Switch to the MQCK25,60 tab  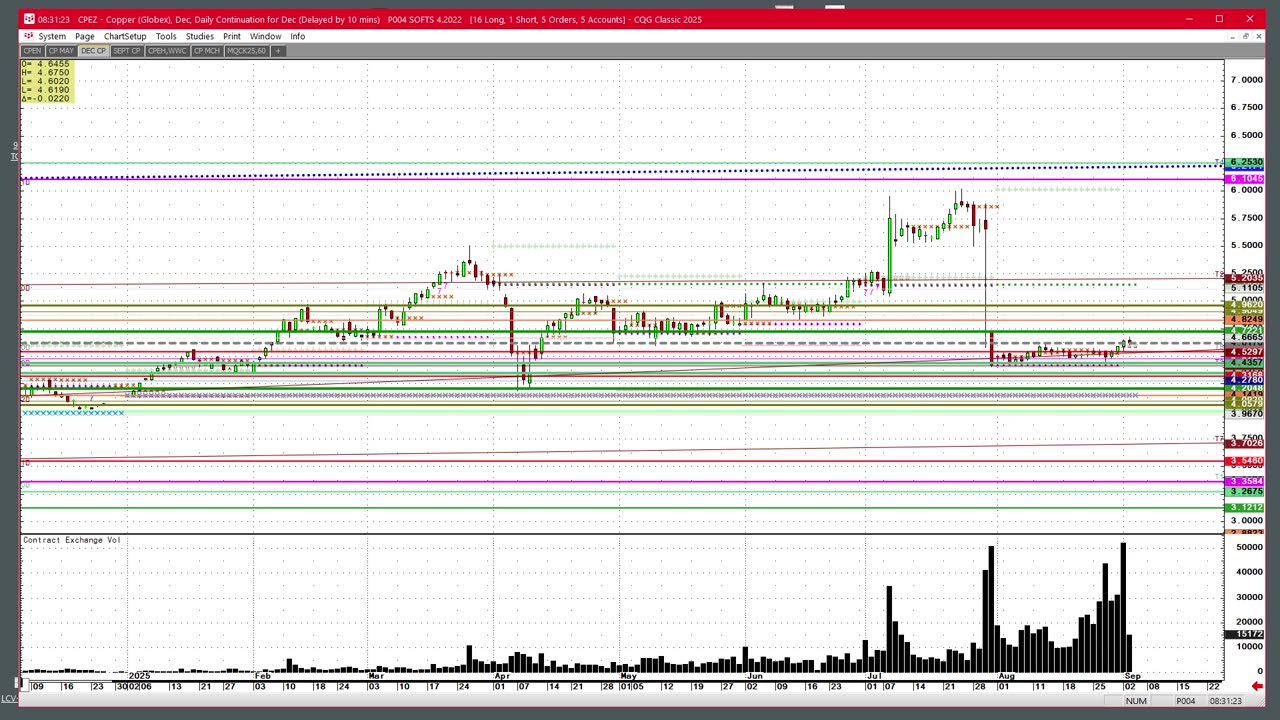pos(247,50)
